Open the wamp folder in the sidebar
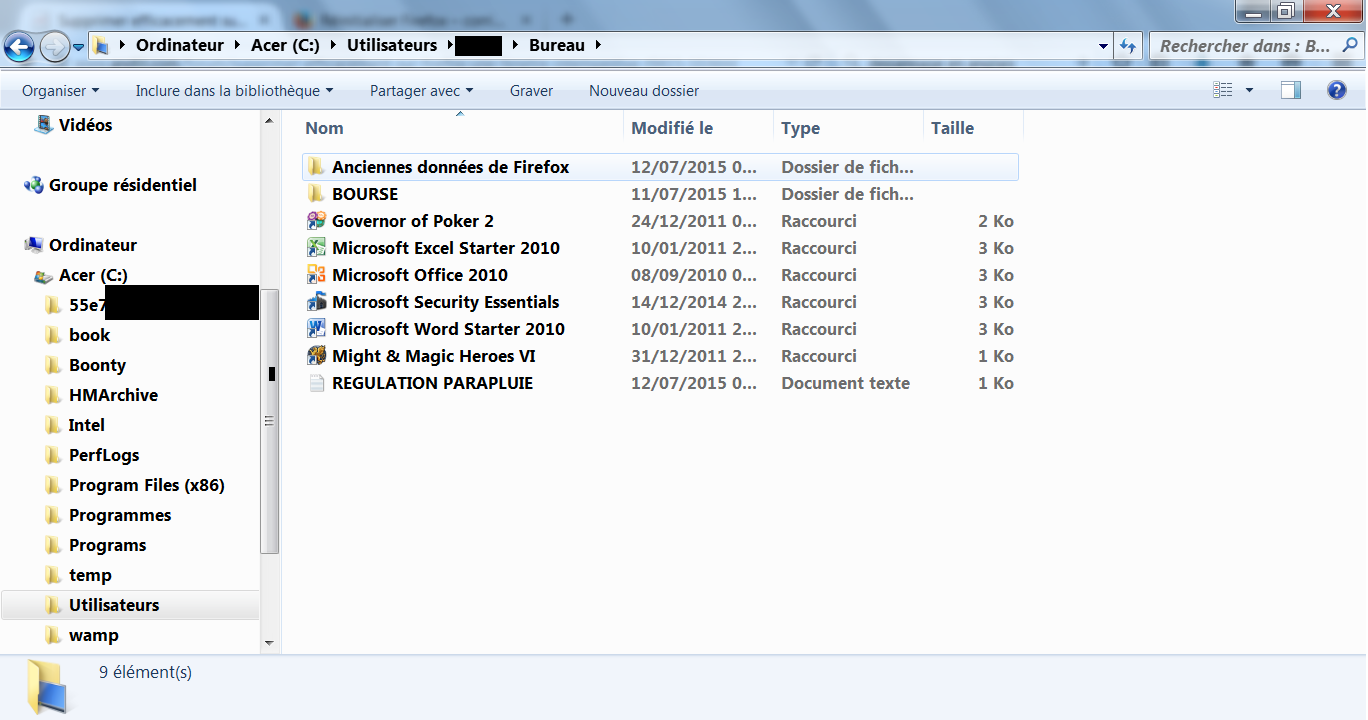 (x=94, y=635)
